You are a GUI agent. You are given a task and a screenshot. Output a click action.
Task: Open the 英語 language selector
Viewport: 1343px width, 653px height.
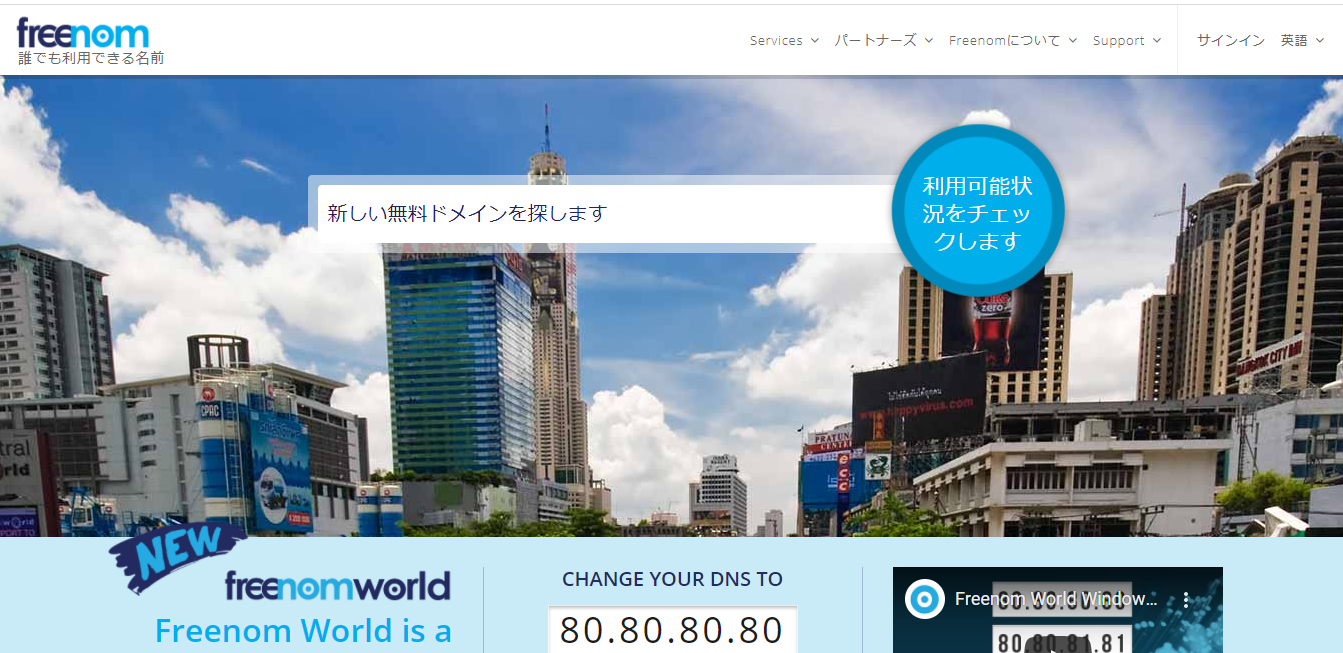(1302, 40)
